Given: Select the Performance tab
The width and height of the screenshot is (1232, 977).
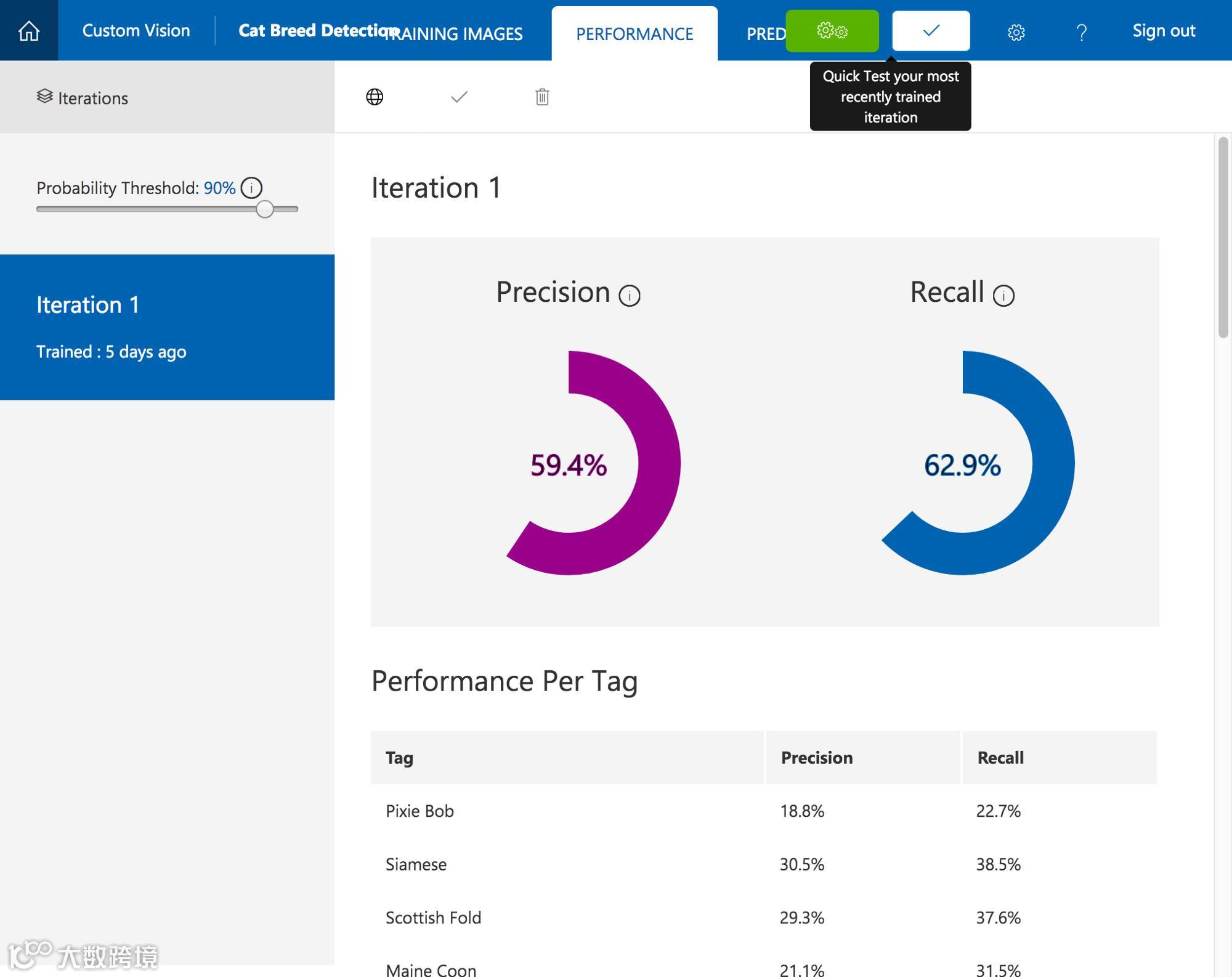Looking at the screenshot, I should [x=634, y=34].
